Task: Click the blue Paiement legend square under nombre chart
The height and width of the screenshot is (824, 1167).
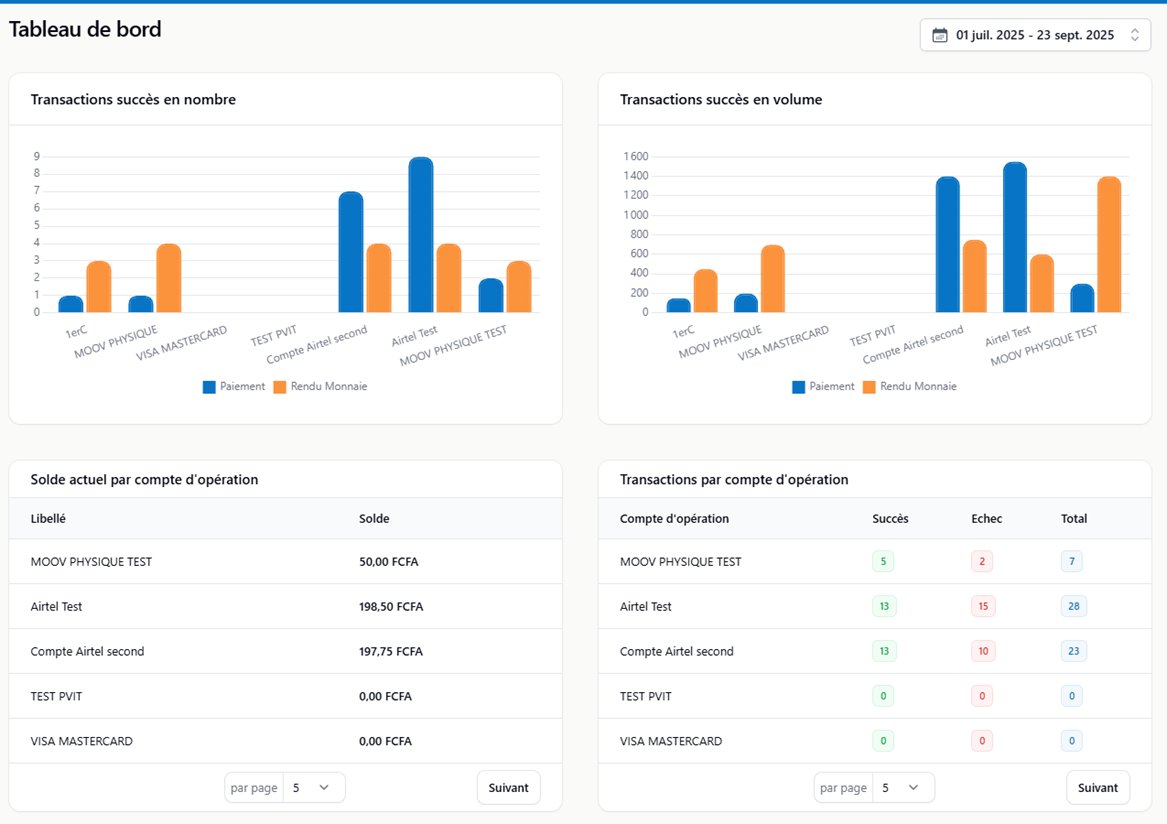Action: point(211,386)
